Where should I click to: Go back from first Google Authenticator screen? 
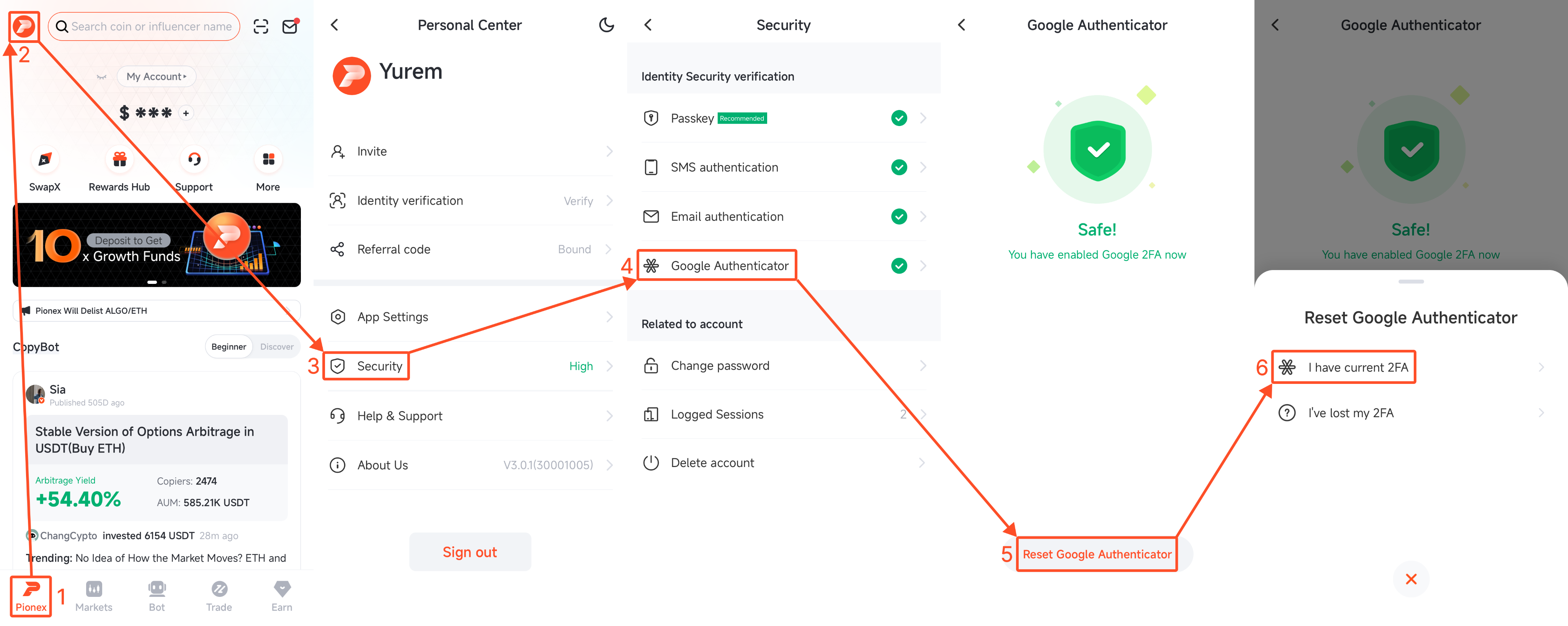[x=961, y=25]
